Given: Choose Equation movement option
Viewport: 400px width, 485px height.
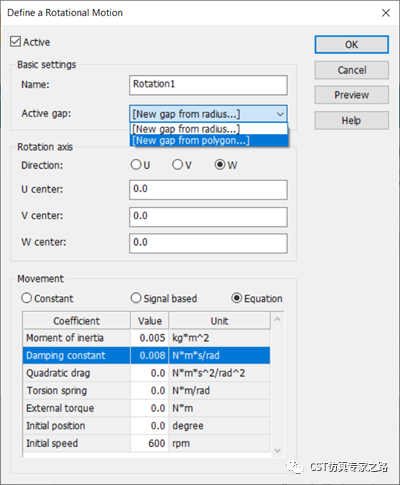Looking at the screenshot, I should click(x=236, y=298).
